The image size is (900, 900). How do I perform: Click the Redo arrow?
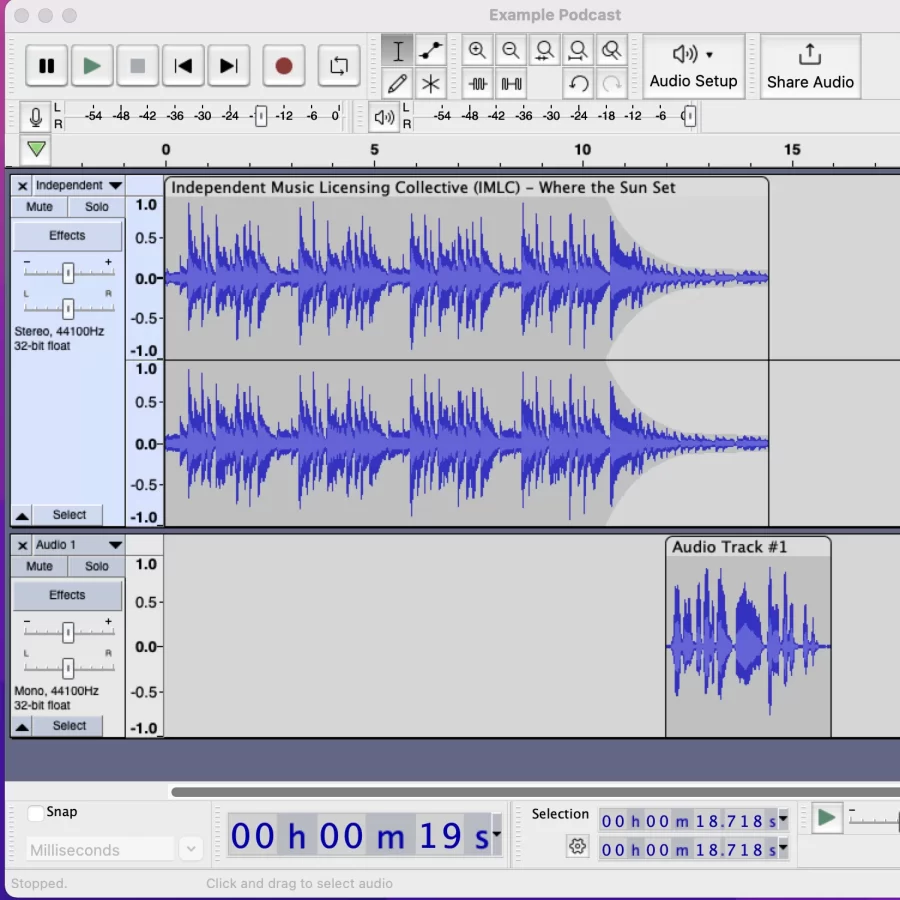611,84
